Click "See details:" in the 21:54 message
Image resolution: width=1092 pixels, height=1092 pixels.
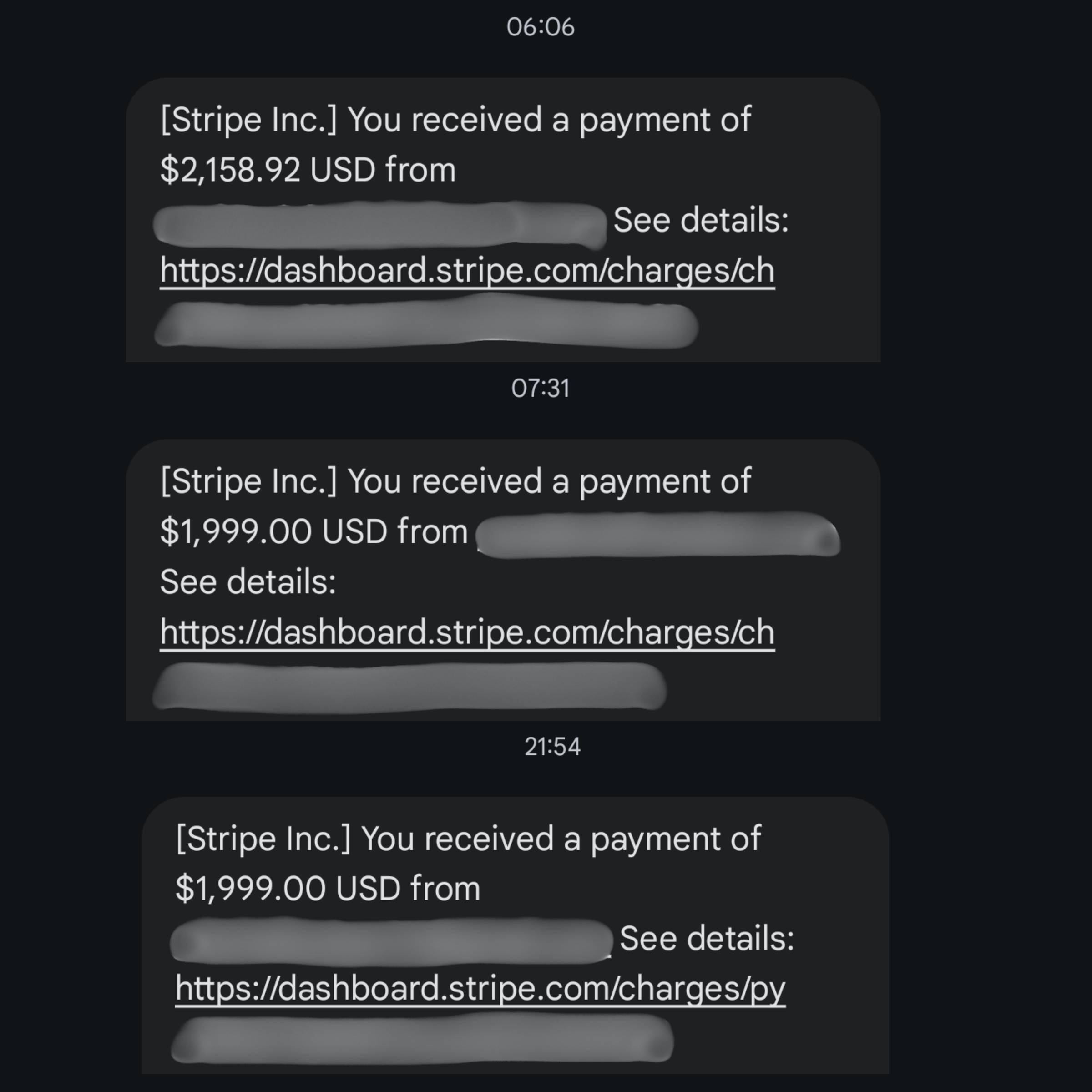pos(707,938)
